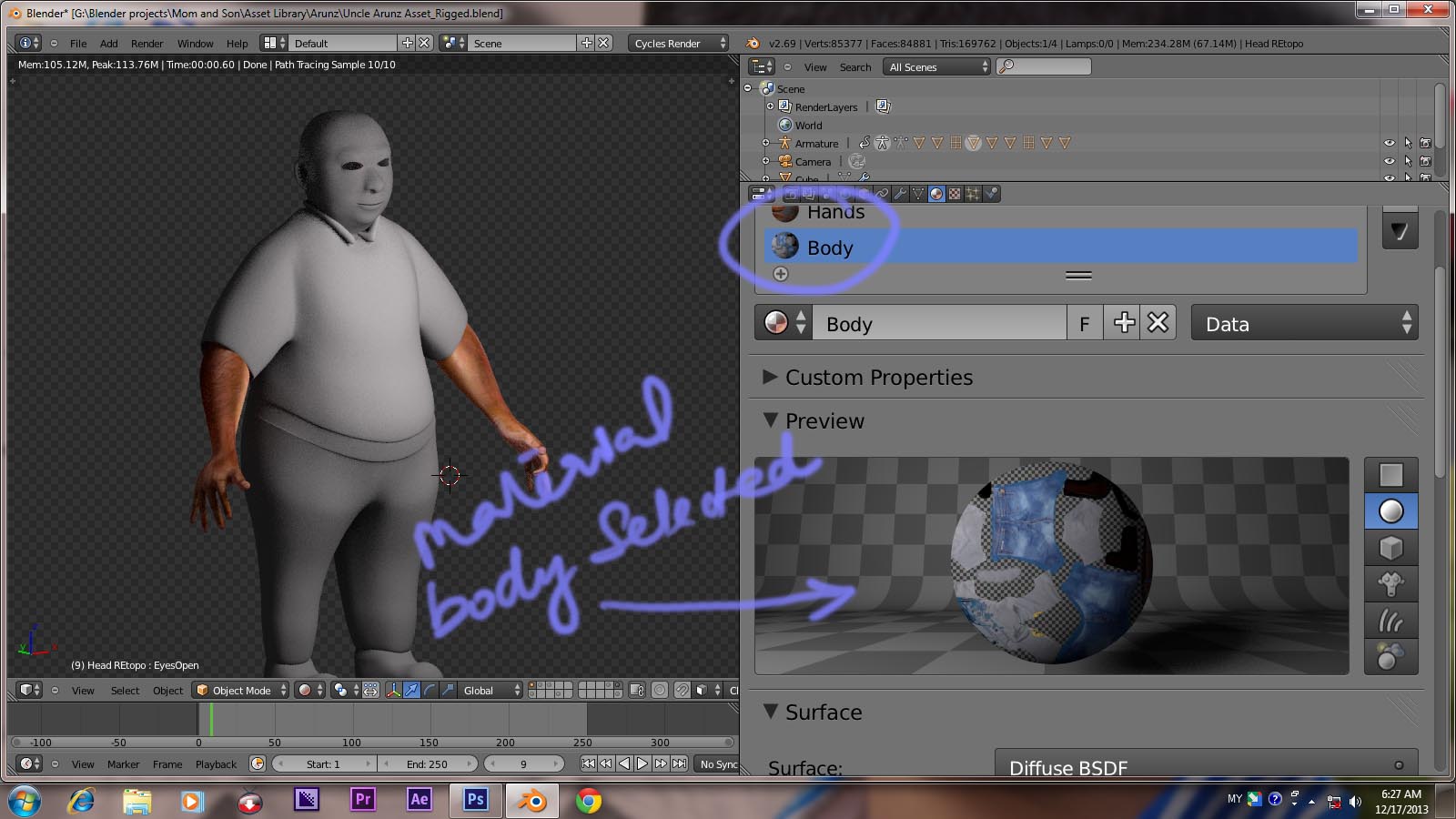Set material preview to monkey head
The height and width of the screenshot is (819, 1456).
(1390, 584)
